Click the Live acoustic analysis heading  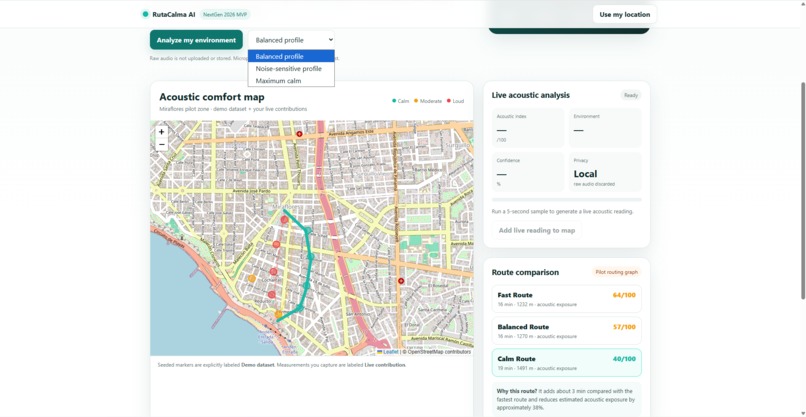(530, 95)
